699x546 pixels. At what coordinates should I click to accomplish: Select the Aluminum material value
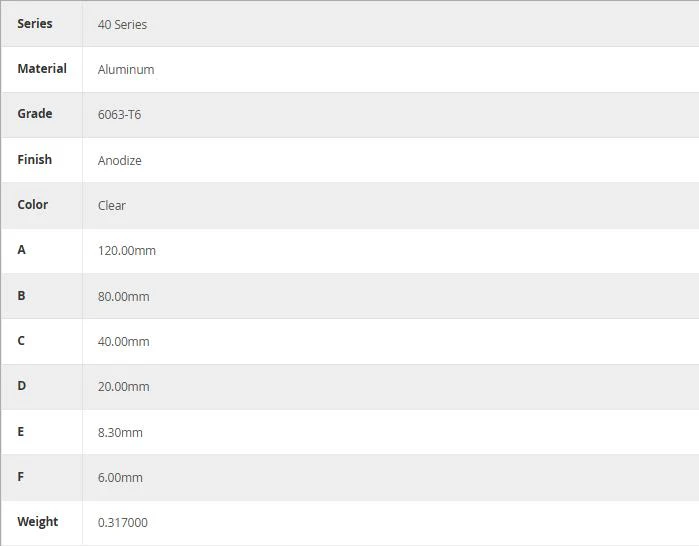[x=126, y=70]
